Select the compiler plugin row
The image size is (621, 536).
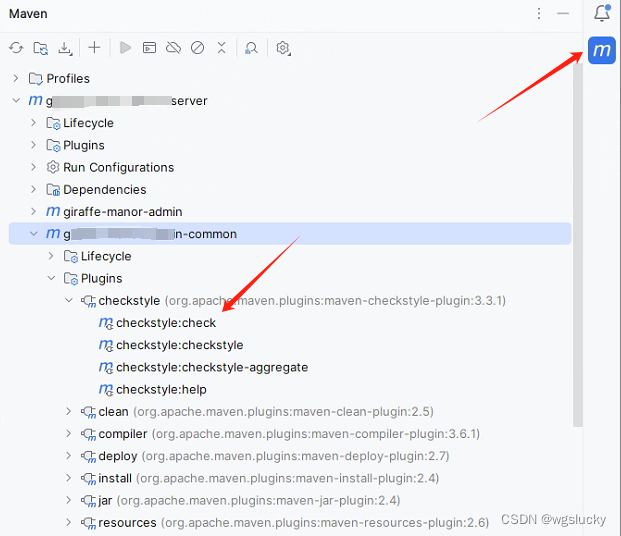(x=290, y=434)
